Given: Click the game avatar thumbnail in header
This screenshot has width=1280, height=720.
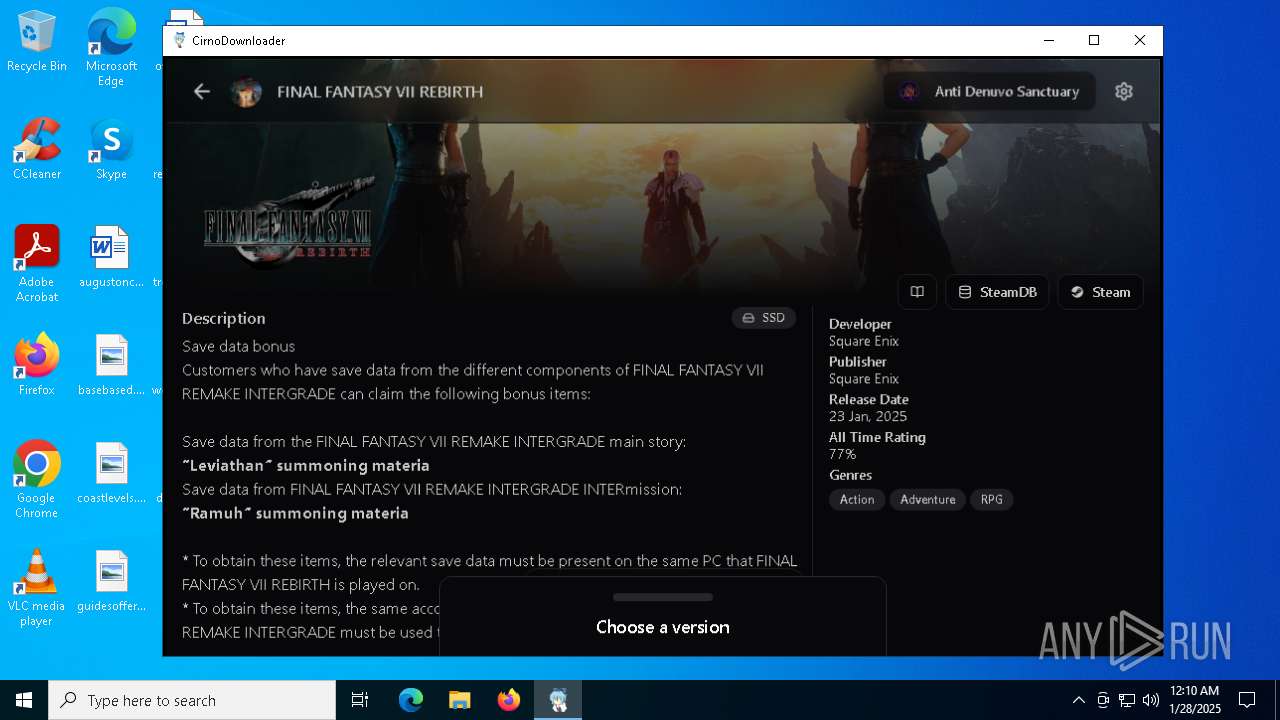Looking at the screenshot, I should coord(246,91).
